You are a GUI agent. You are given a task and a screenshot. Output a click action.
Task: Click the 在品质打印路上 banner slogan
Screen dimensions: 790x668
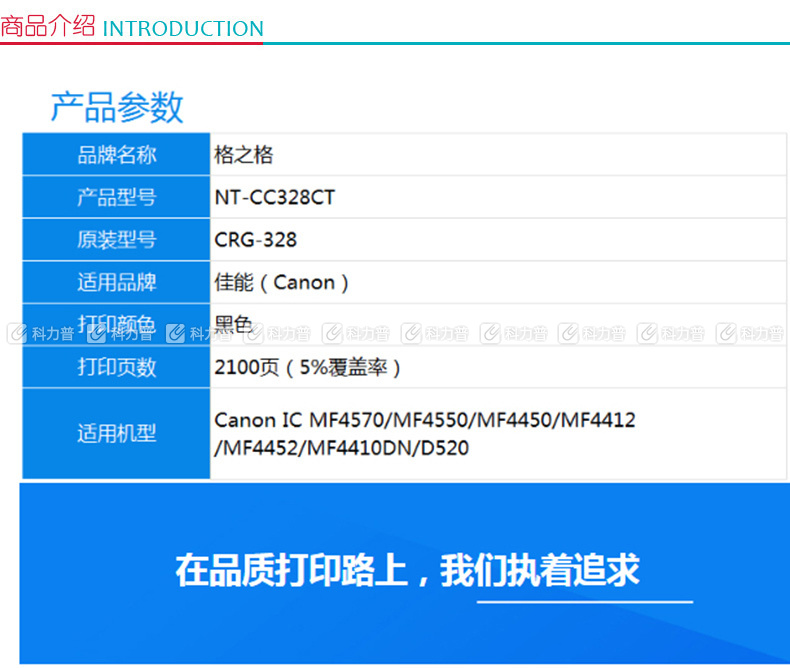[x=407, y=570]
